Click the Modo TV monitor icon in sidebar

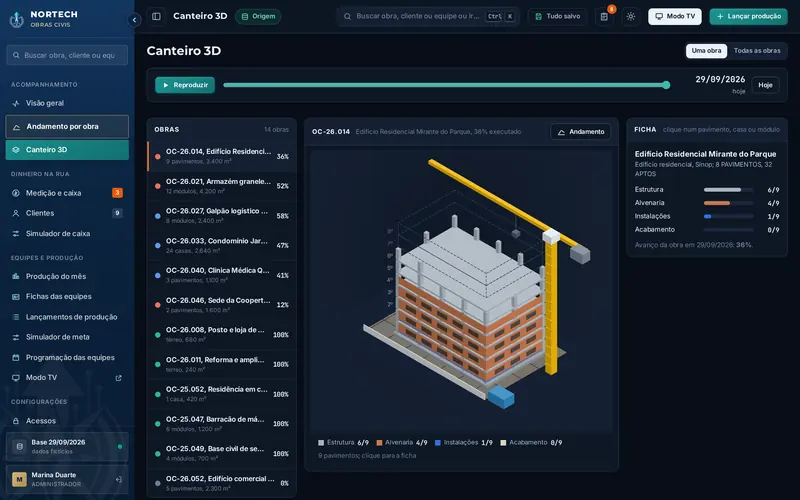[16, 378]
